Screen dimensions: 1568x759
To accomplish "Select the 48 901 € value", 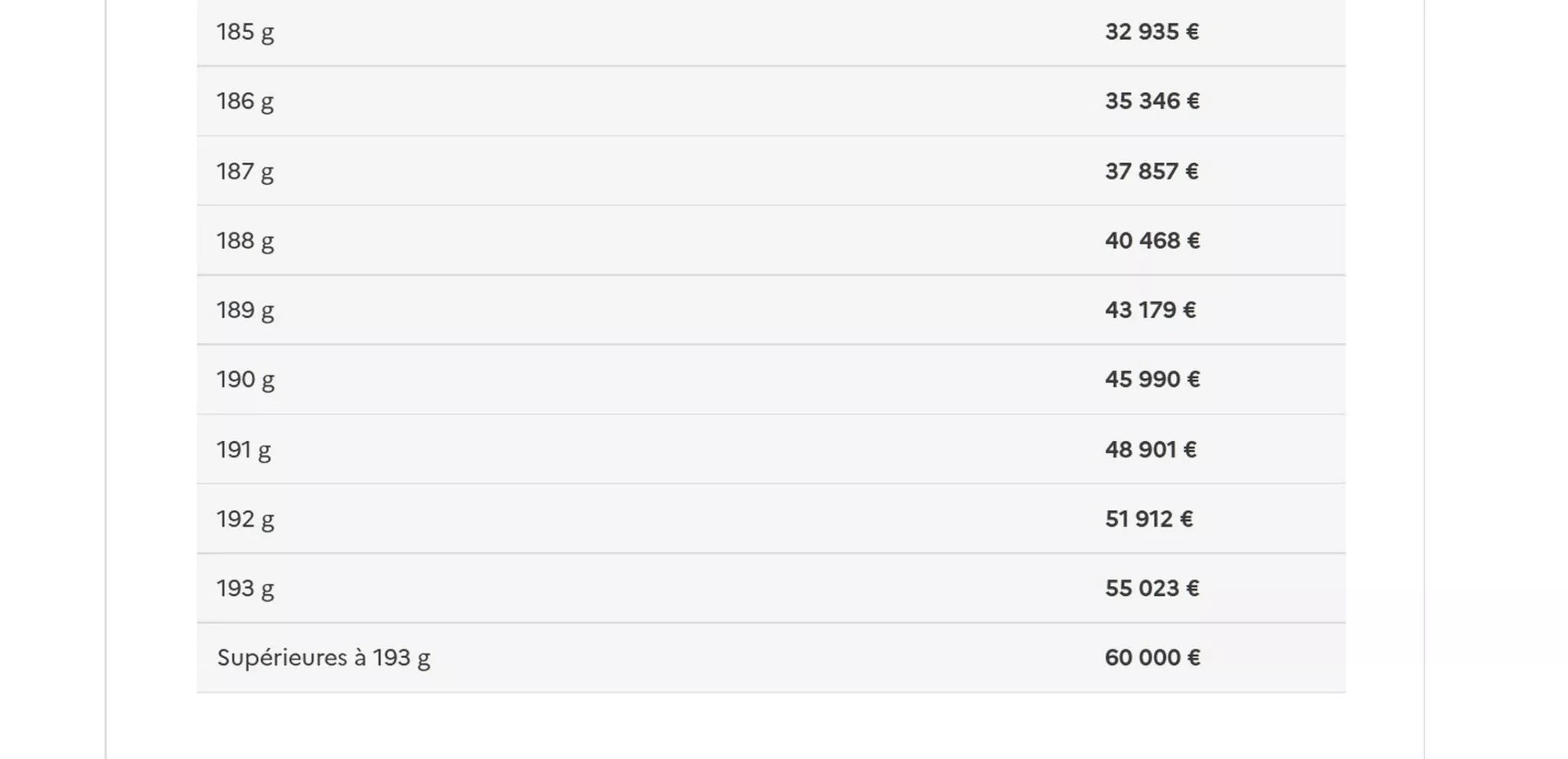I will [1150, 450].
